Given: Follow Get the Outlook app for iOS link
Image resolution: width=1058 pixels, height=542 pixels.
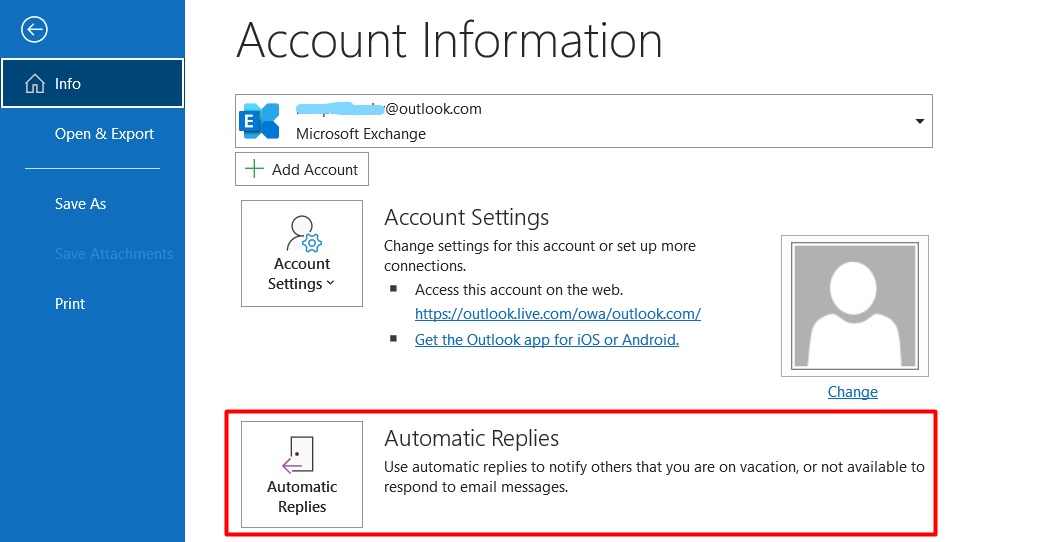Looking at the screenshot, I should (x=547, y=340).
